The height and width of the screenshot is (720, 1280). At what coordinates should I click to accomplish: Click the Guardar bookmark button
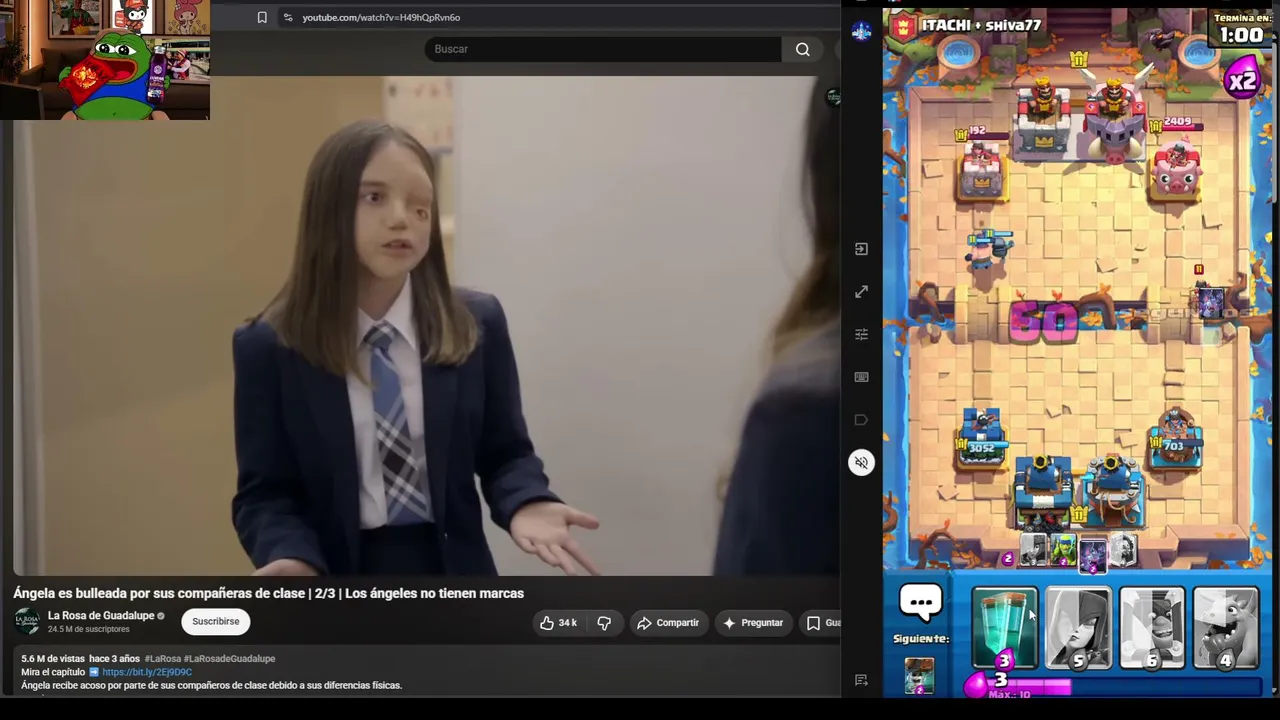point(822,622)
